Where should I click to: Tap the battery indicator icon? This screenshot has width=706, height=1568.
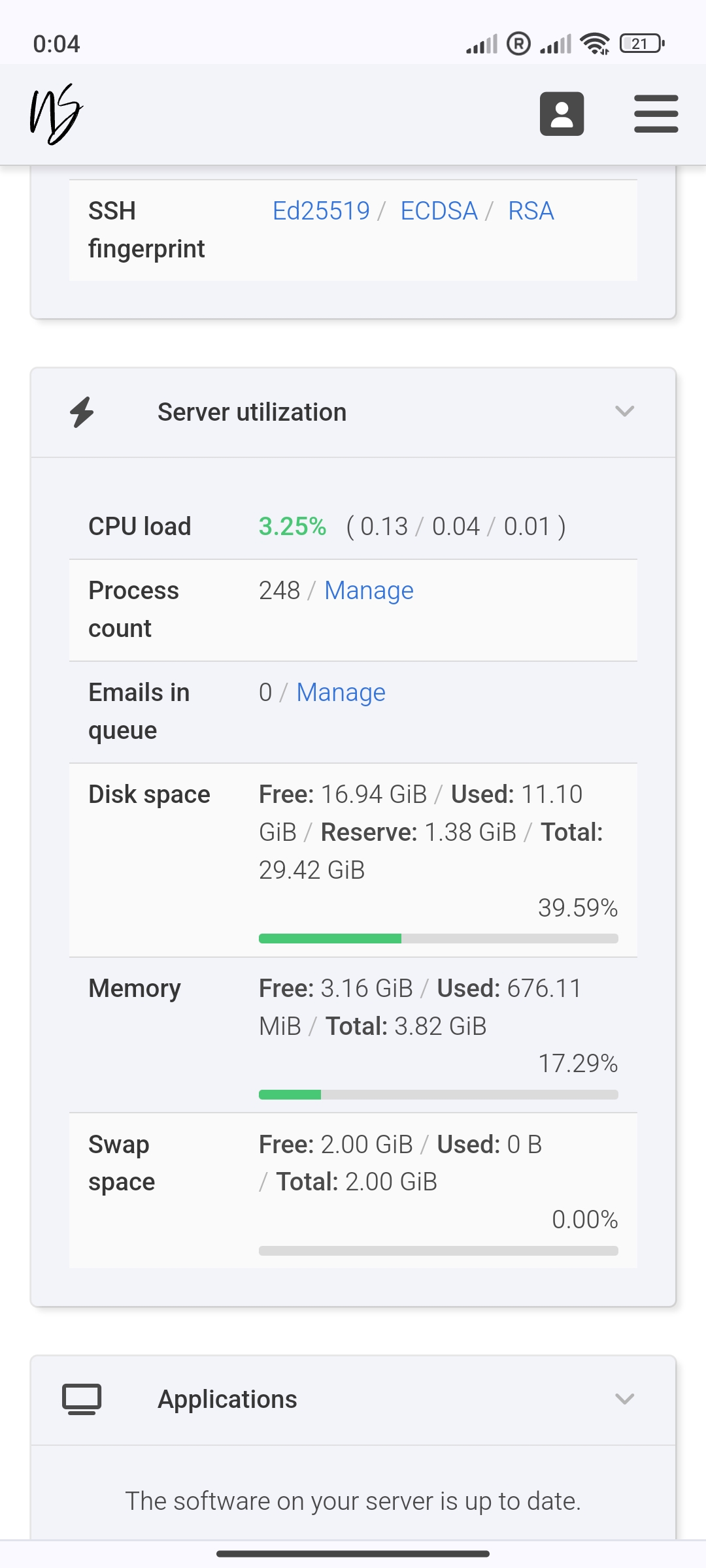642,44
